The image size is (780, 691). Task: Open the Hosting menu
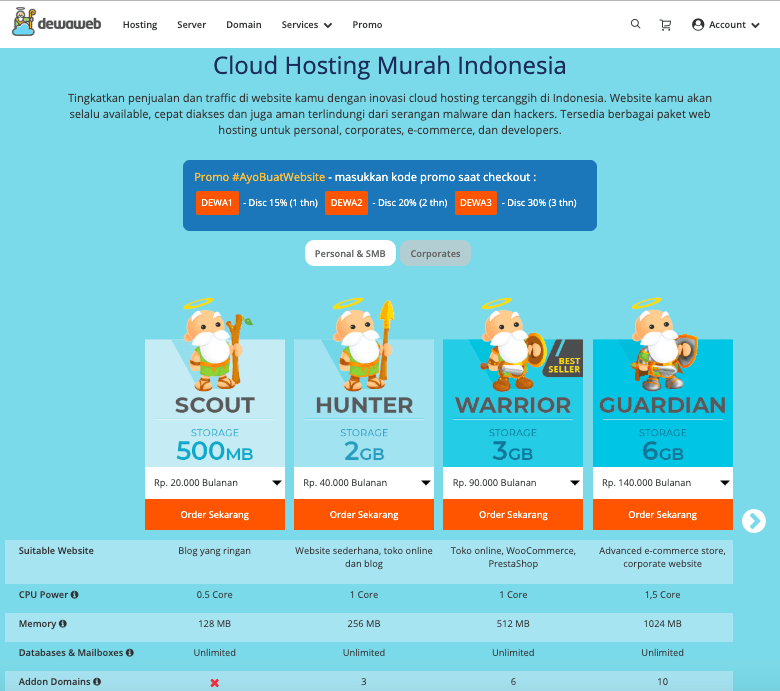pos(140,24)
